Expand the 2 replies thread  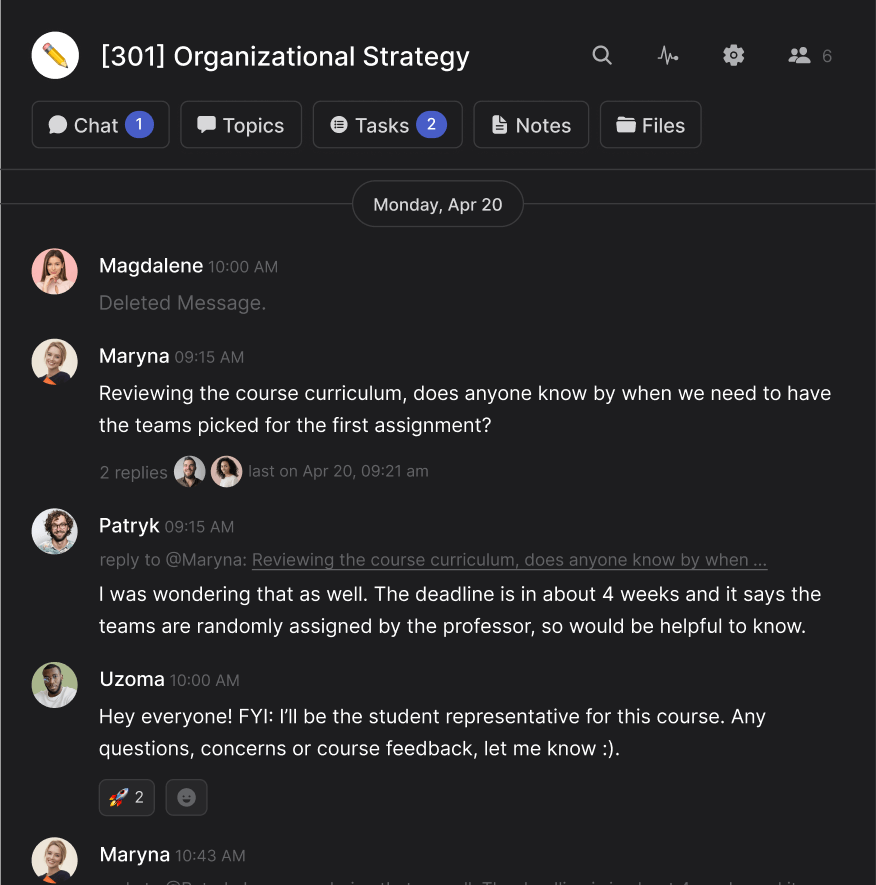pyautogui.click(x=133, y=472)
